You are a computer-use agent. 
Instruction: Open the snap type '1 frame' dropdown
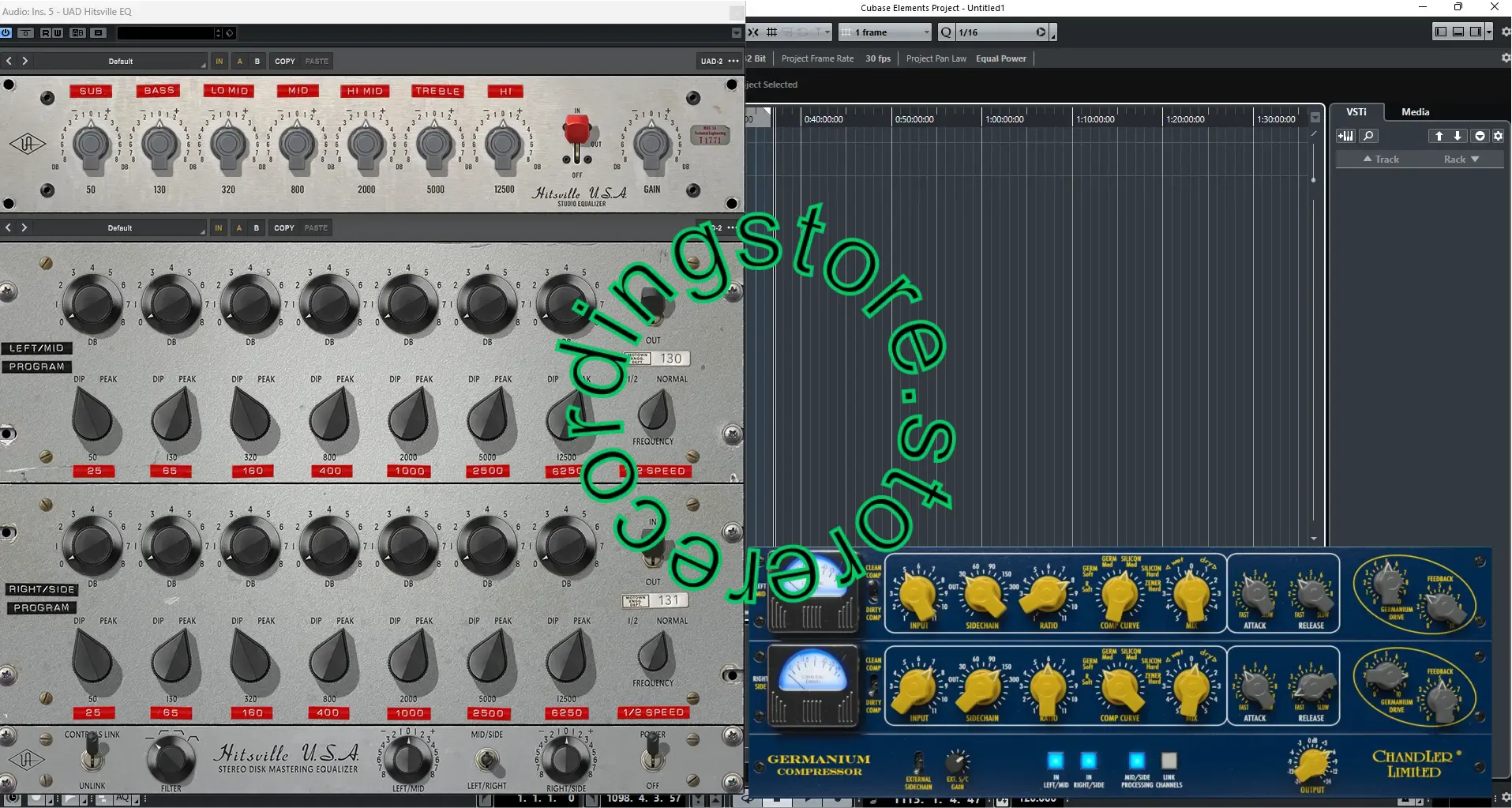pyautogui.click(x=885, y=32)
